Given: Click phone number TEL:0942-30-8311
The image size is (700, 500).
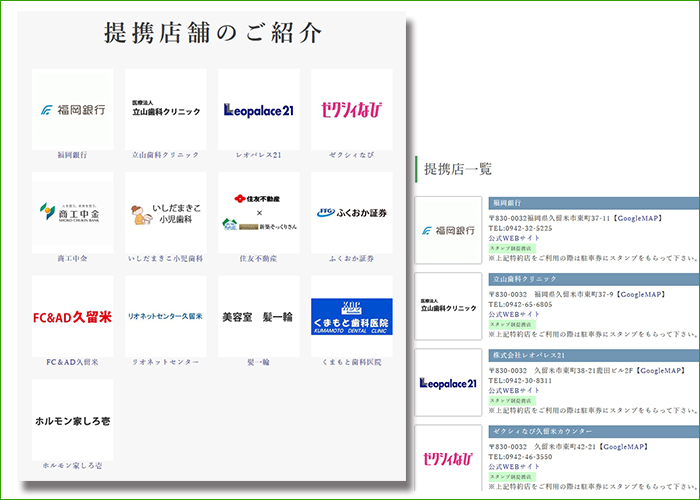Looking at the screenshot, I should click(521, 381).
